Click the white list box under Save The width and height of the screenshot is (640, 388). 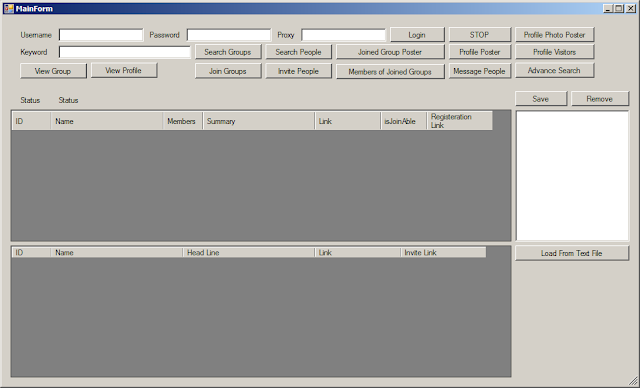pyautogui.click(x=572, y=176)
